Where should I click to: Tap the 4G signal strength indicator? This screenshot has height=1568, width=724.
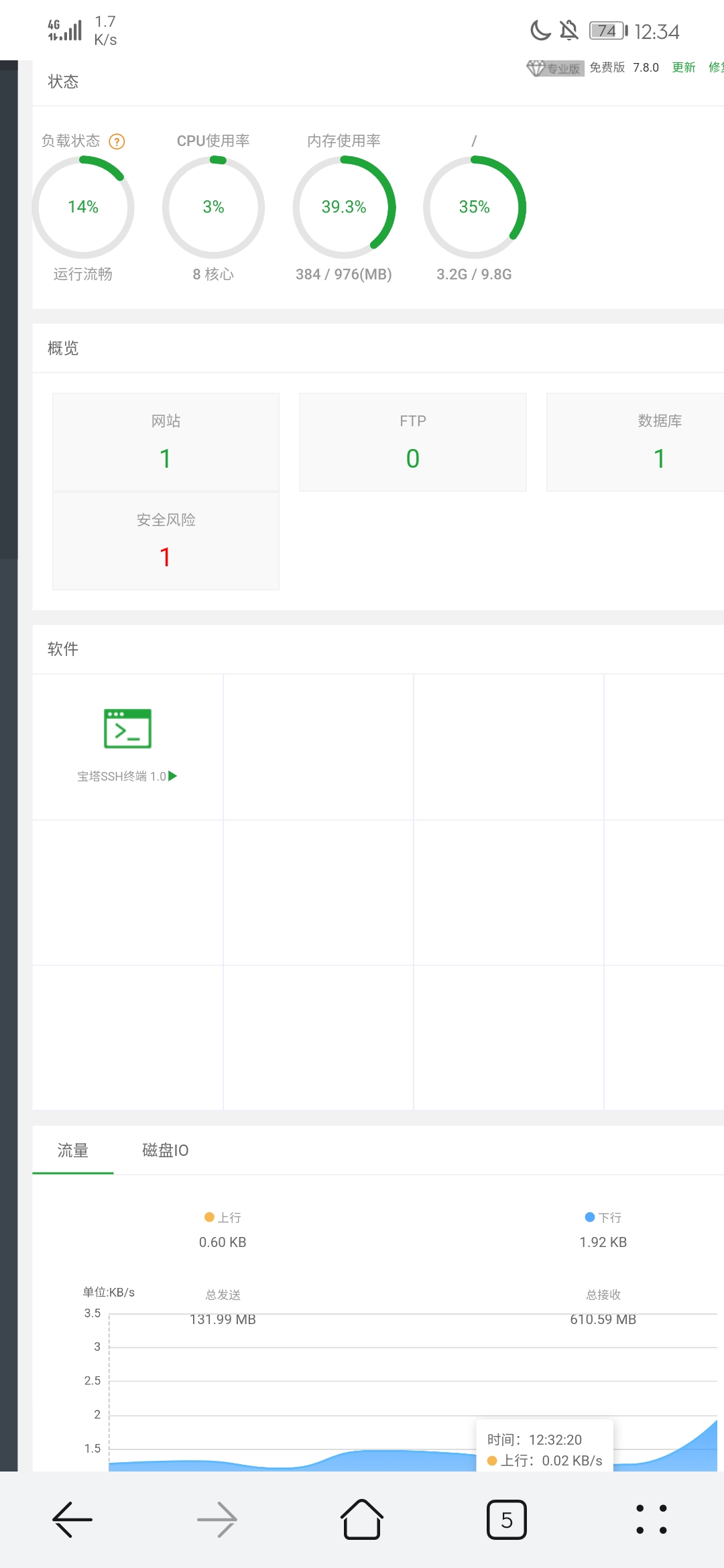65,30
